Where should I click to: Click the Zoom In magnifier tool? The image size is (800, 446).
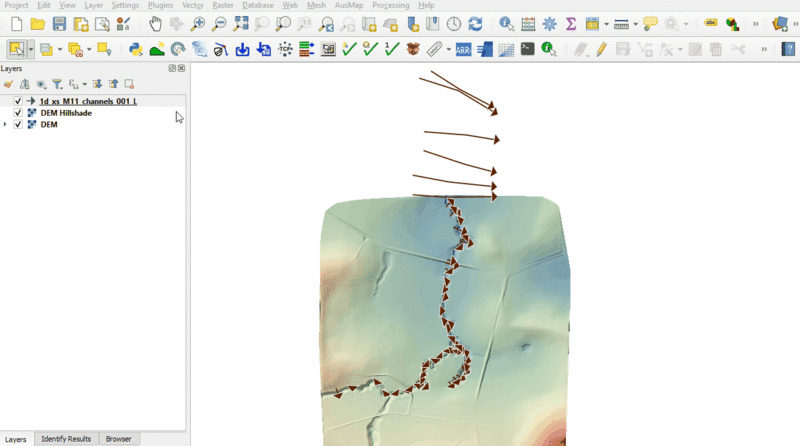tap(198, 24)
